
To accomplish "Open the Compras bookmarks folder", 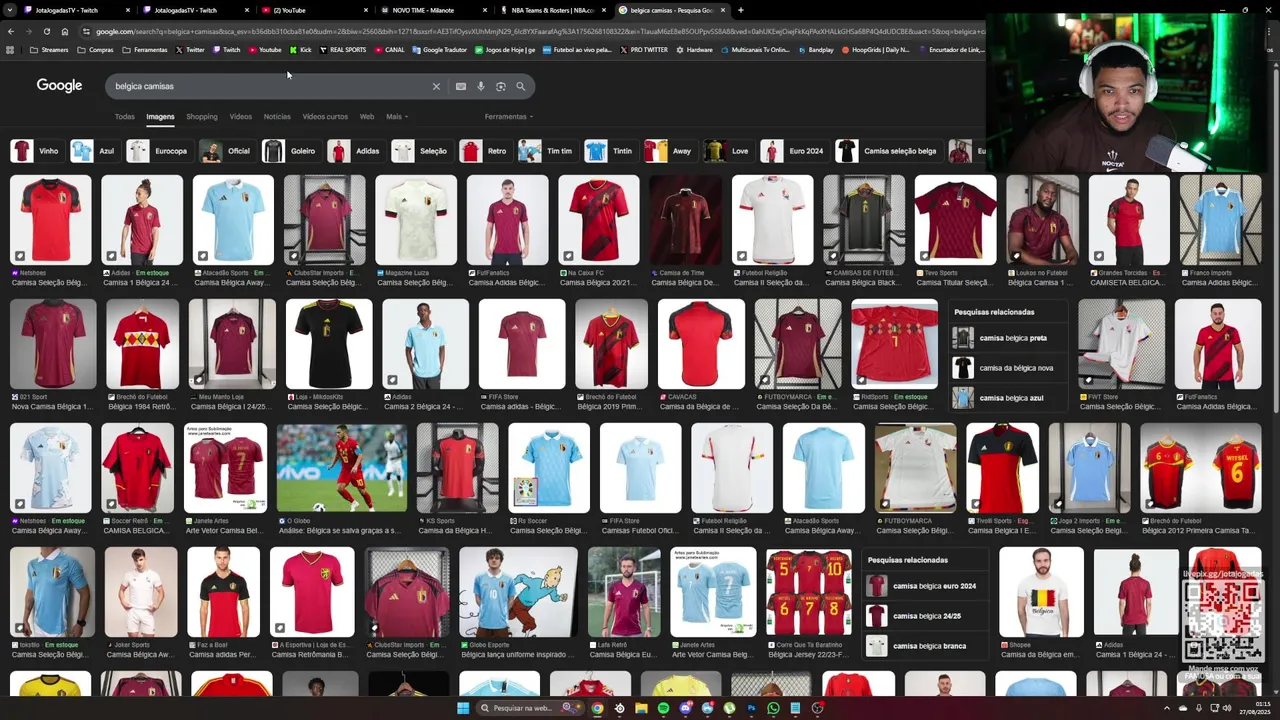I will (95, 49).
